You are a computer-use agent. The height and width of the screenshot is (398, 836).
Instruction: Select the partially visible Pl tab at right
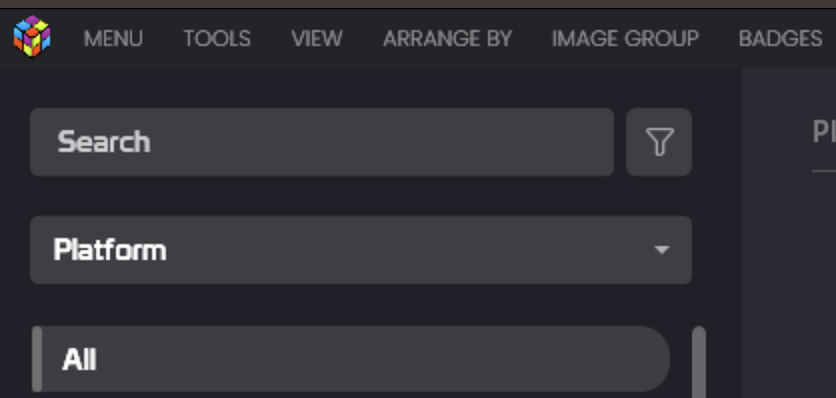tap(824, 131)
